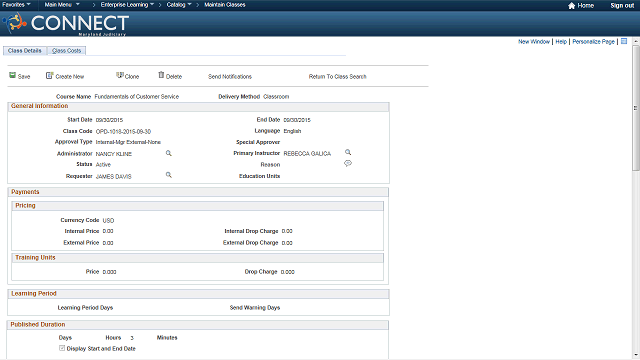The width and height of the screenshot is (640, 360).
Task: Click course name Fundamentals of Customer Service
Action: (x=137, y=97)
